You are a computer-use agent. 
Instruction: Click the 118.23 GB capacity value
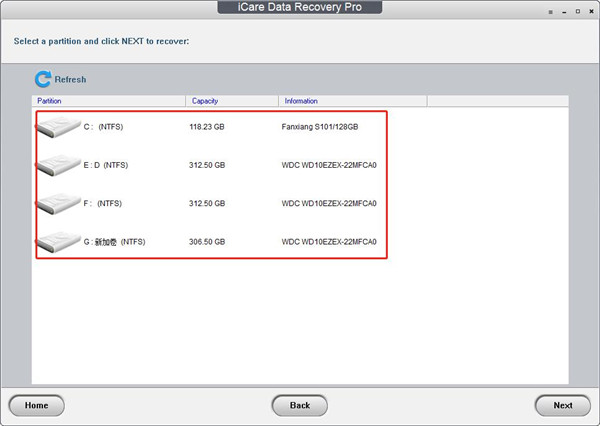207,127
